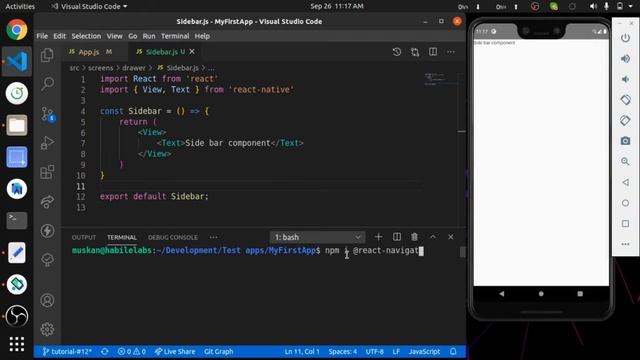This screenshot has width=640, height=360.
Task: Split the editor to the right
Action: (433, 52)
